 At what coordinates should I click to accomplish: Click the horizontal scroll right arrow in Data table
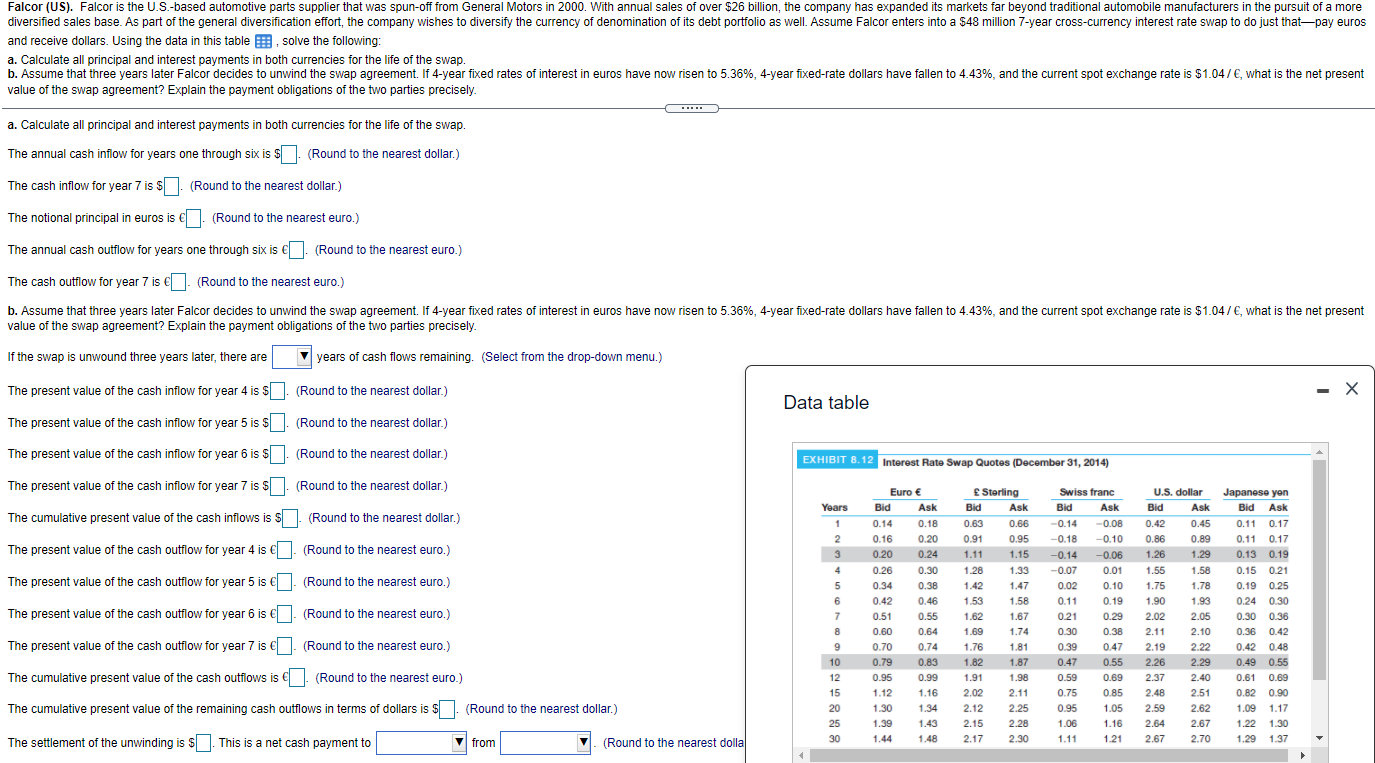pos(1304,755)
